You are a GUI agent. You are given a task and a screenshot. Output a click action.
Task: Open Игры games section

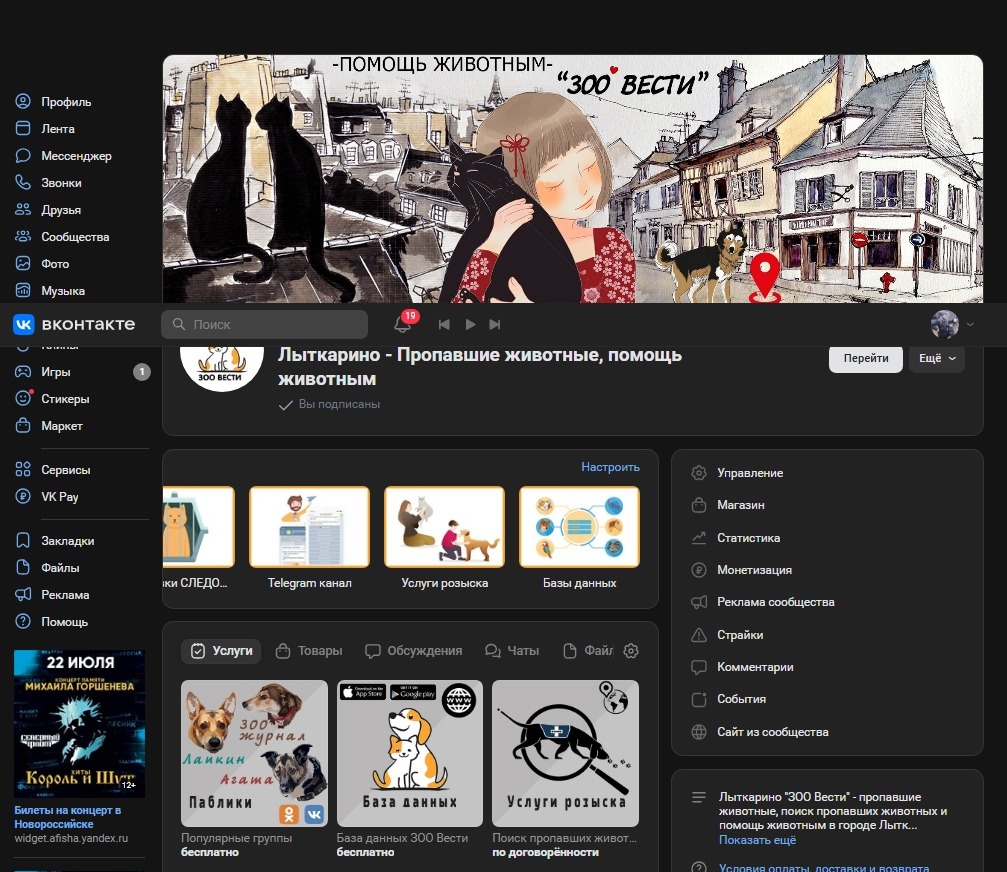click(x=42, y=372)
